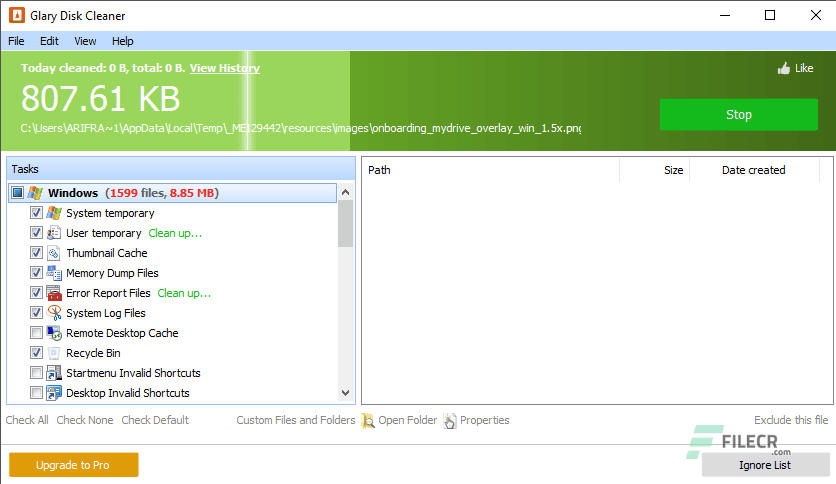Enable Startmenu Invalid Shortcuts checkbox
836x484 pixels.
coord(36,373)
